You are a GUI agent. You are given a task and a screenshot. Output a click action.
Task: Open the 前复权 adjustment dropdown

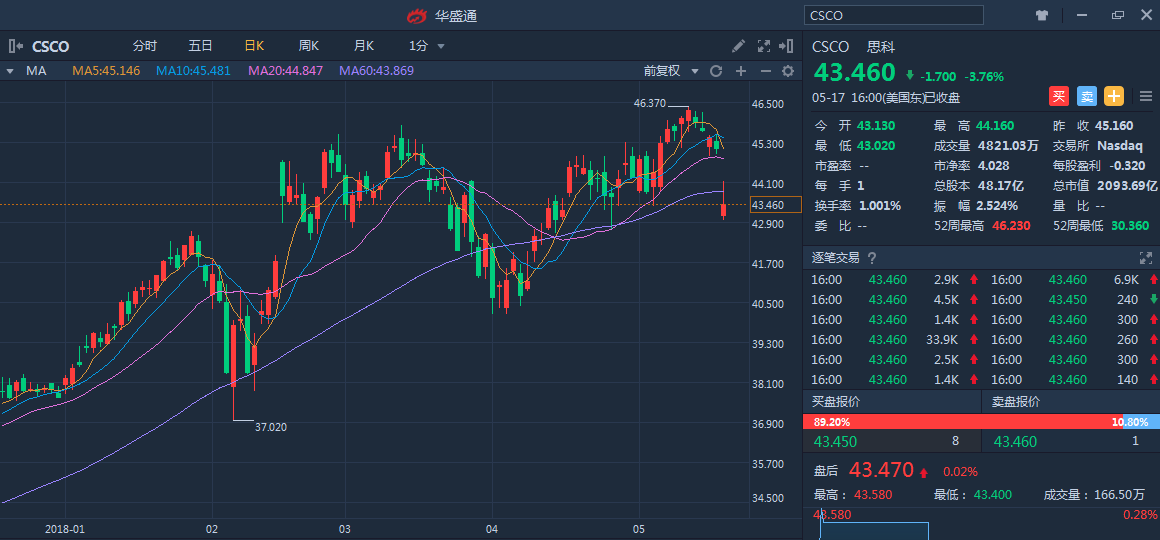[x=668, y=71]
